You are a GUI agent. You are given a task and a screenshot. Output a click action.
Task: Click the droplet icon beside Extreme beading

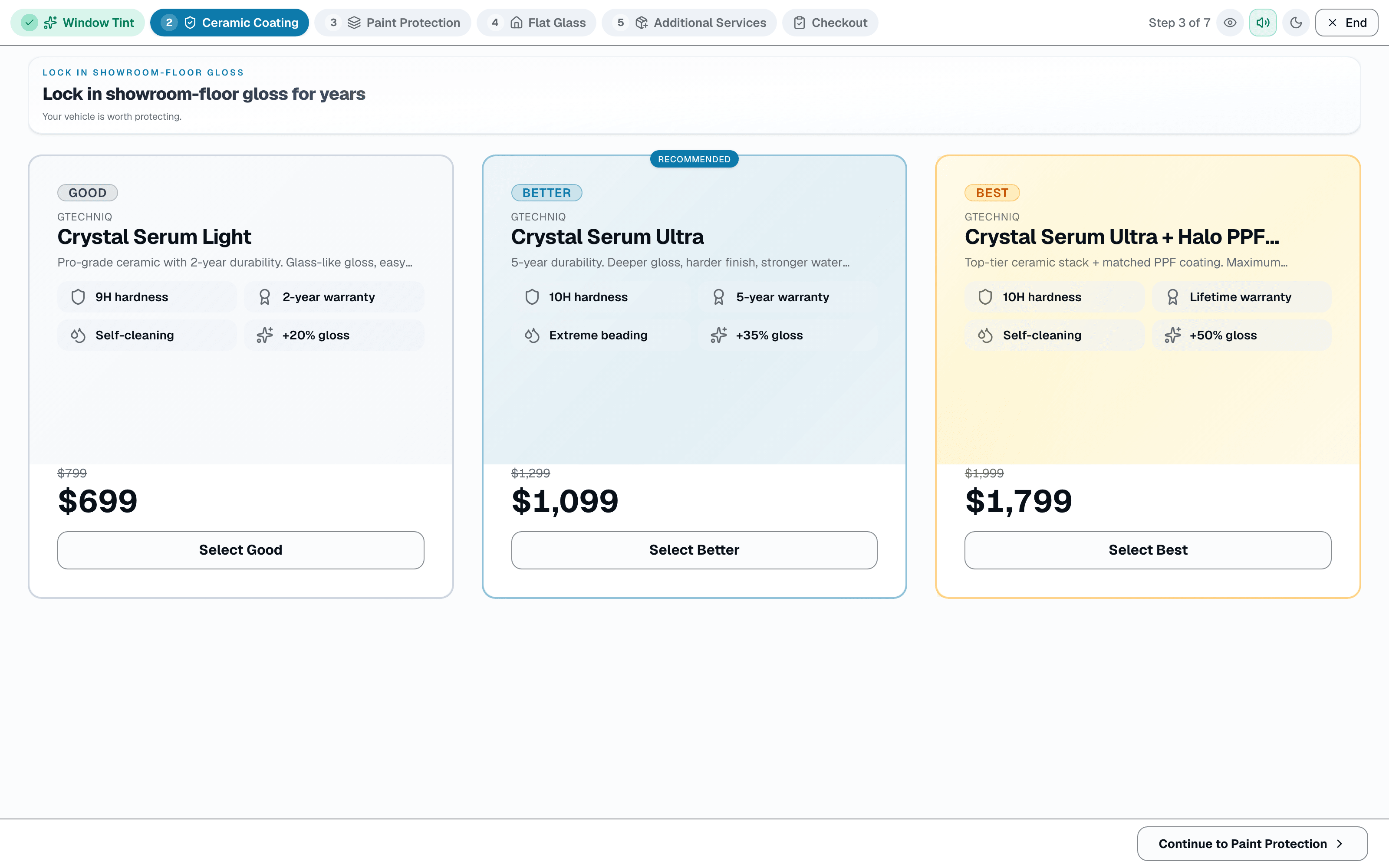(532, 335)
